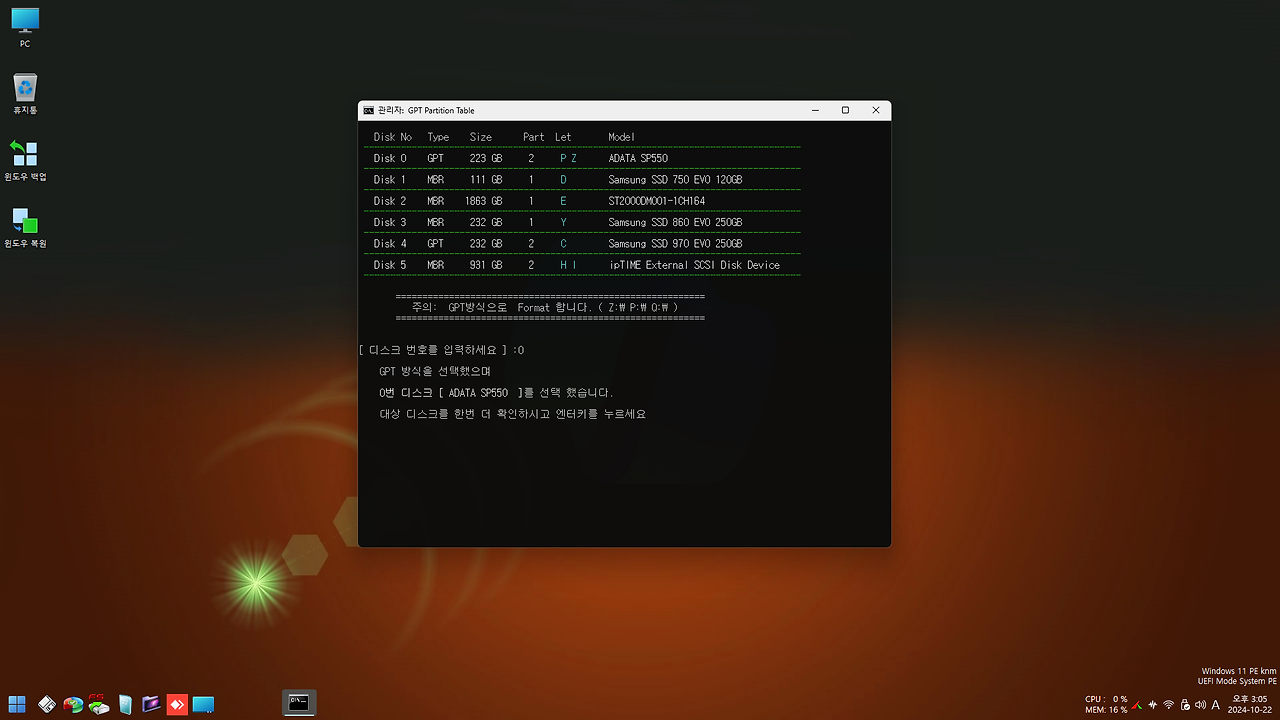Open the purple folder taskbar icon
1280x720 pixels.
(x=151, y=704)
